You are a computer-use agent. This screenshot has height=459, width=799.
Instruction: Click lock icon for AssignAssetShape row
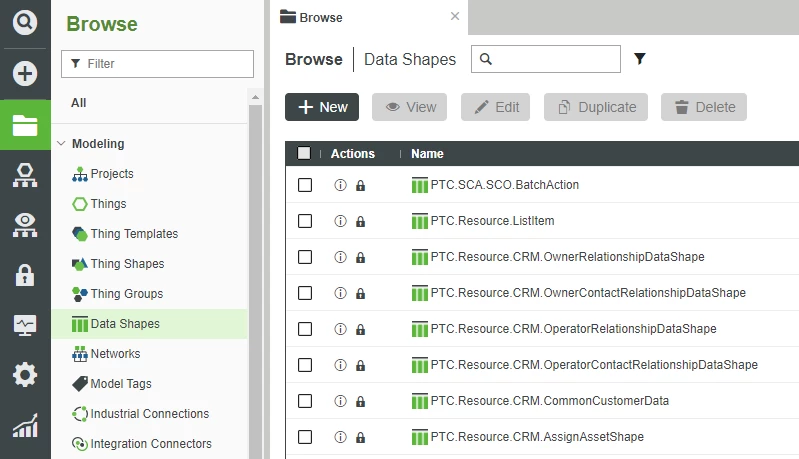coord(360,437)
